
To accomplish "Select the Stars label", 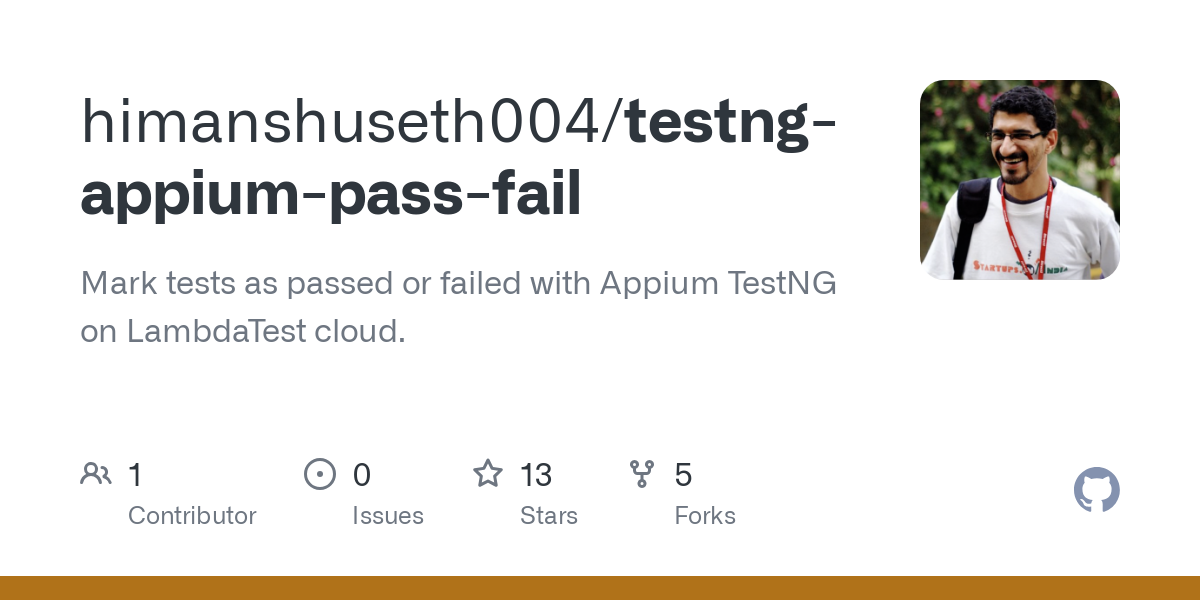I will tap(549, 516).
